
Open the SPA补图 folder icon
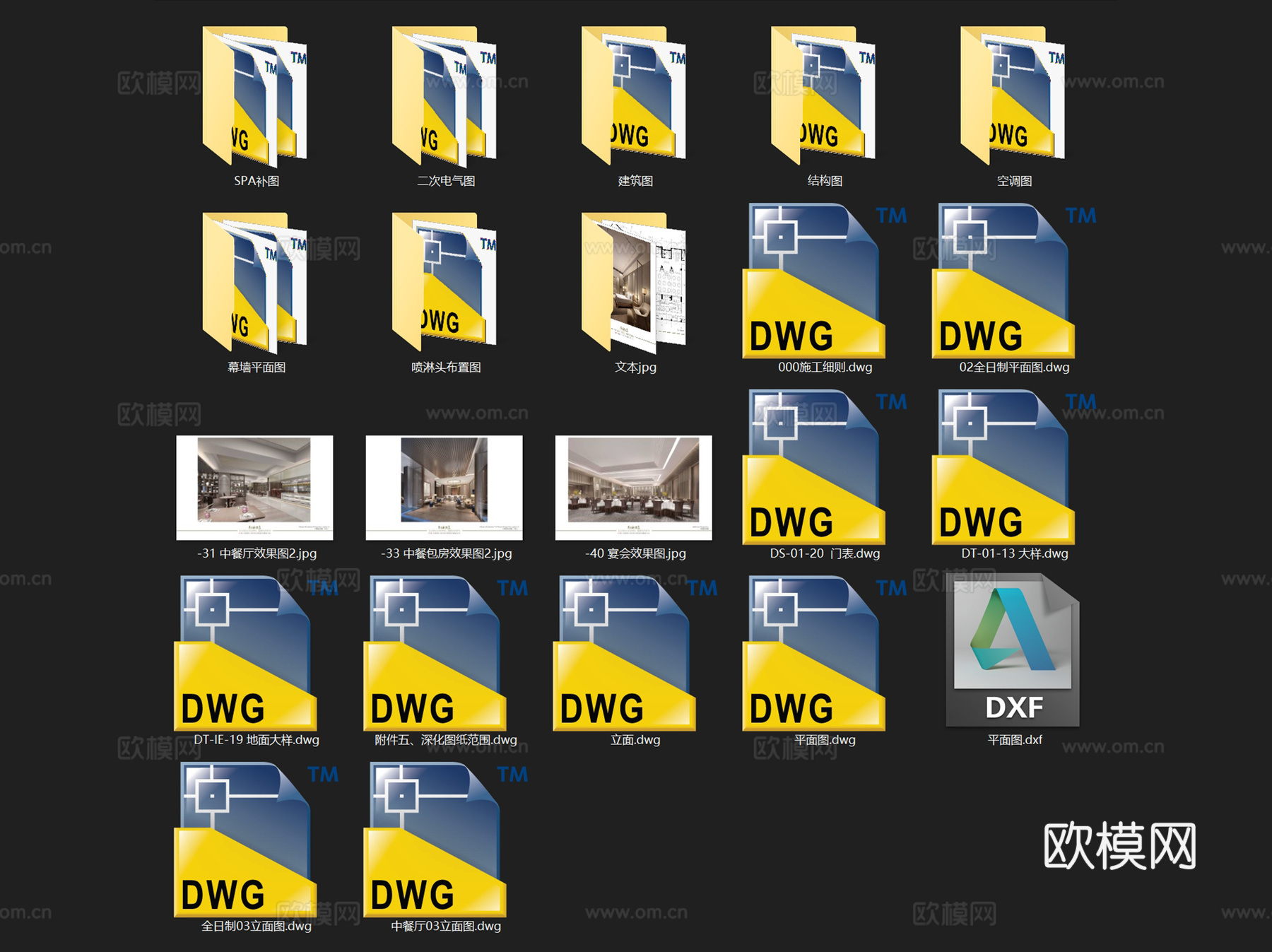click(255, 95)
